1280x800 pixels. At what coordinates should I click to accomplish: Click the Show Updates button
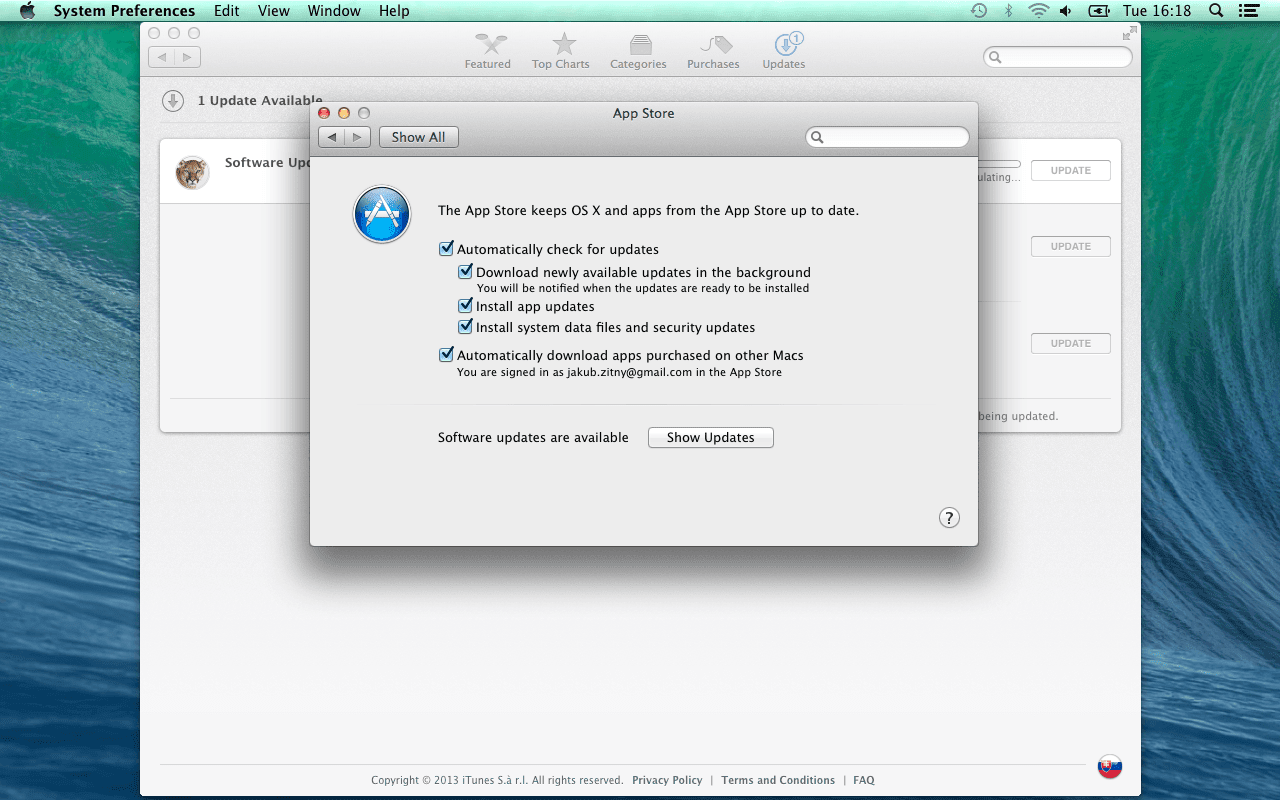711,437
